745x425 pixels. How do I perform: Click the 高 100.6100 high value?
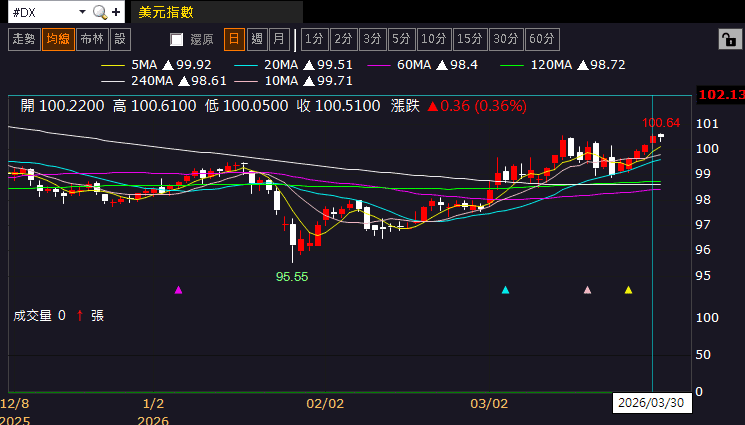coord(154,106)
